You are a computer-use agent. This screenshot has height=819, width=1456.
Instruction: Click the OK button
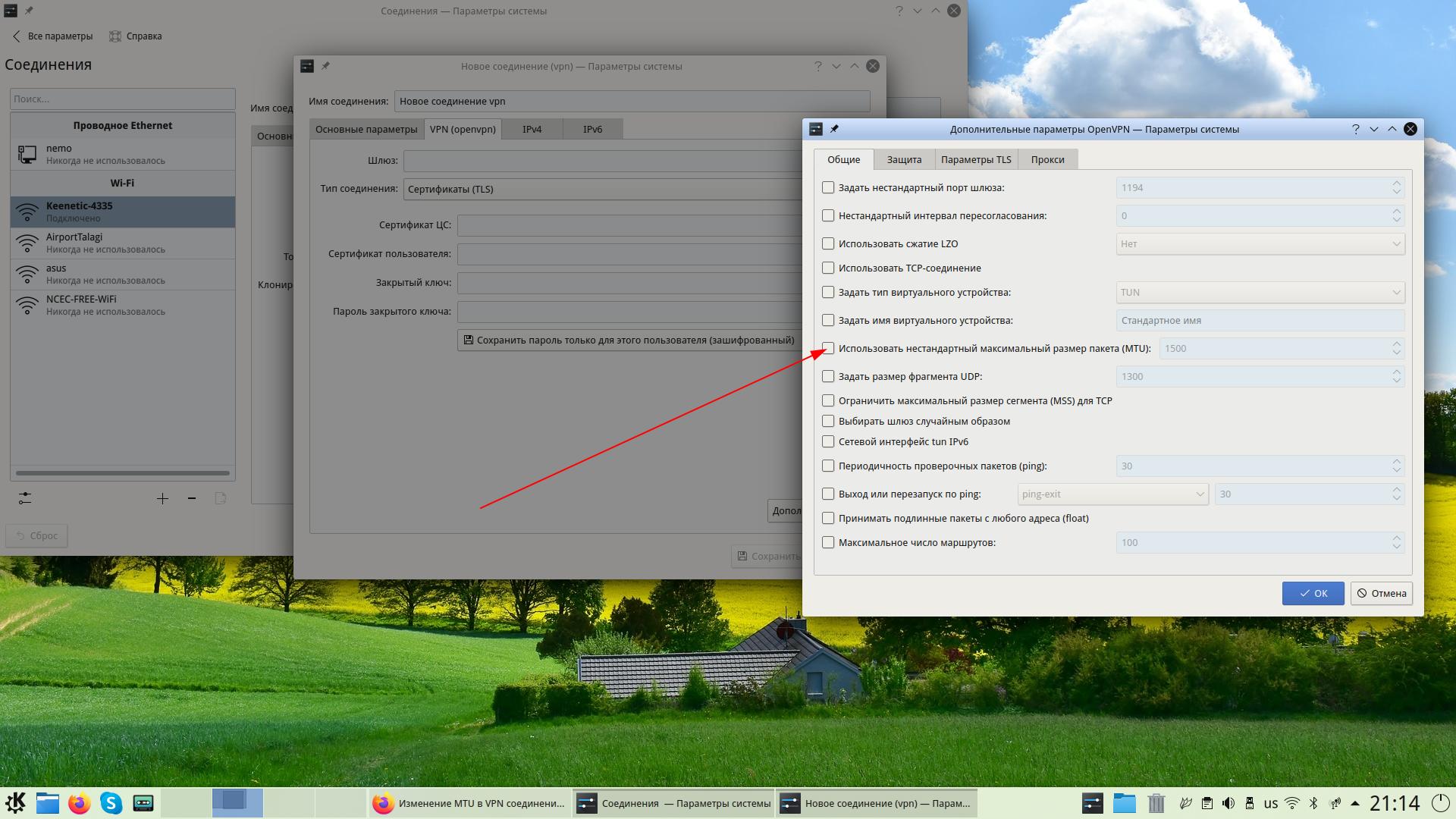click(x=1313, y=593)
